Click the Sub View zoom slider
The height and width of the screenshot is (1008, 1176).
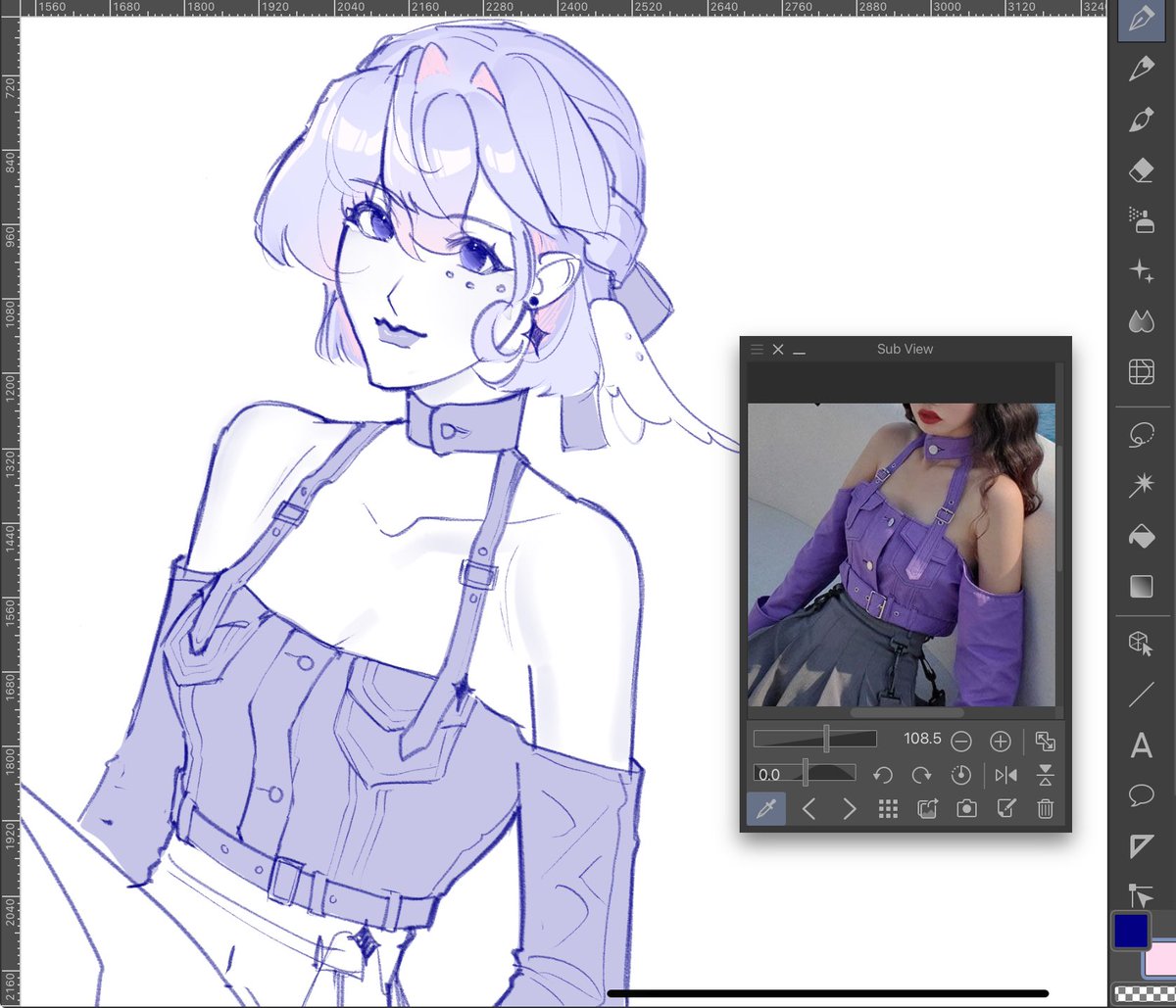[x=814, y=740]
